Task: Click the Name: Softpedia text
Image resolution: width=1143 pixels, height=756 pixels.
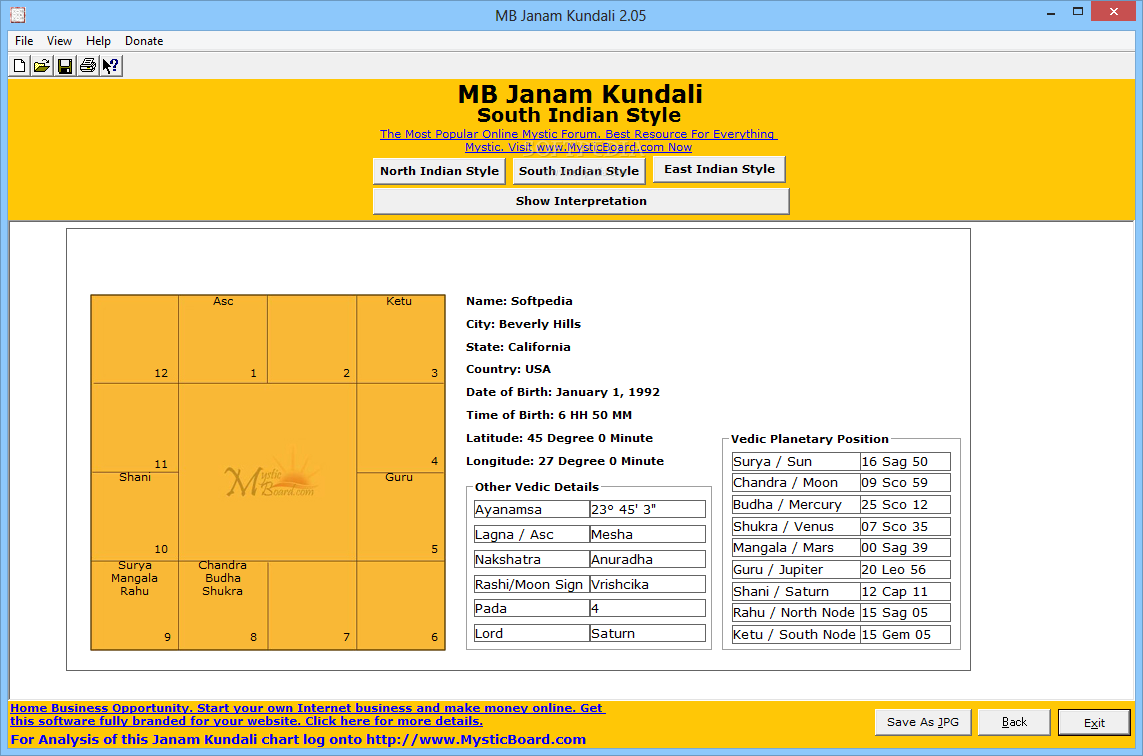Action: point(519,301)
